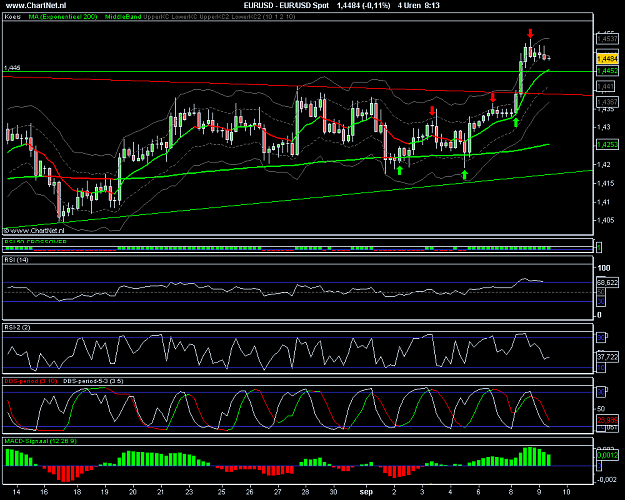Click the 8 date axis label
Screen dimensions: 625x500
[511, 492]
